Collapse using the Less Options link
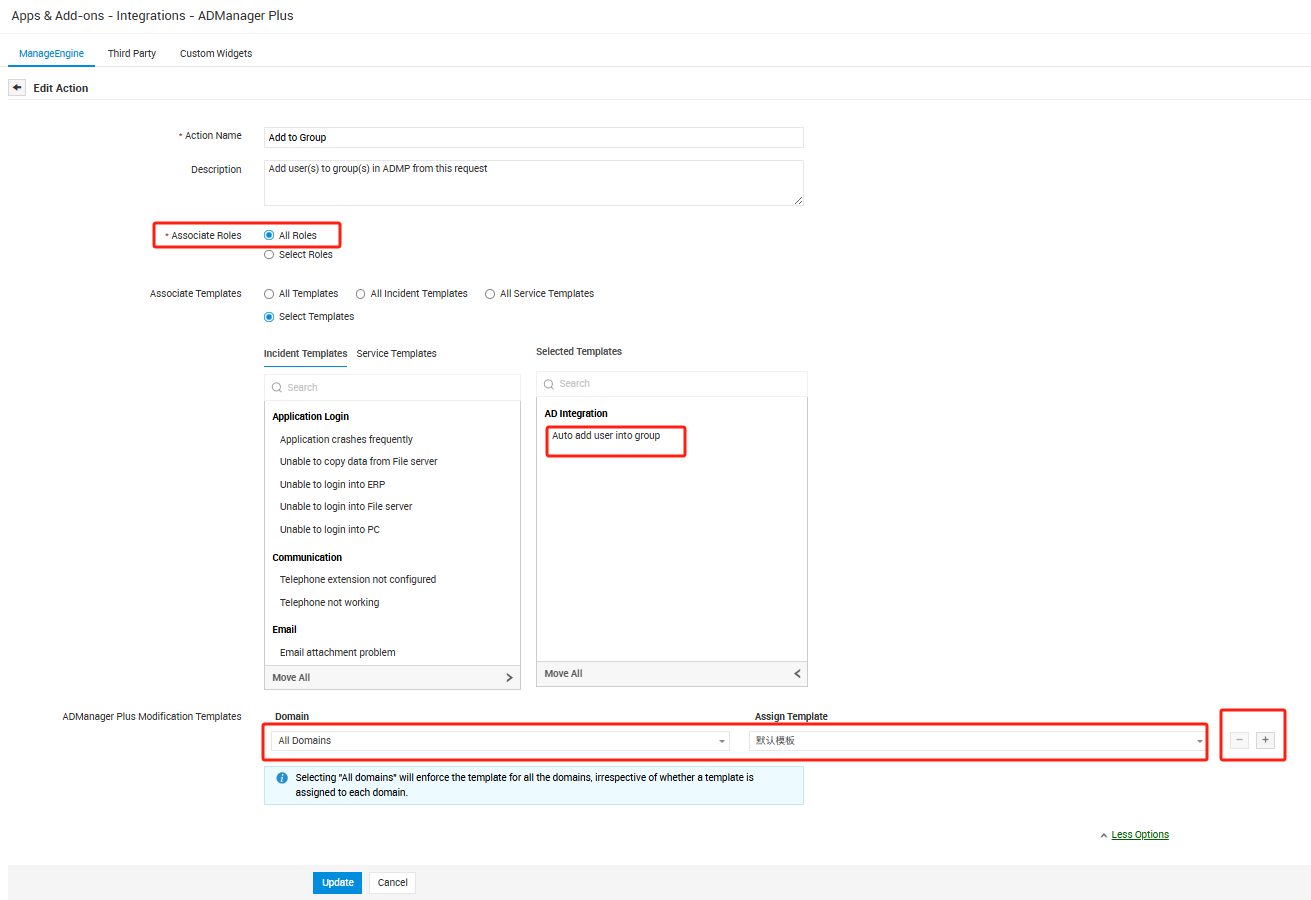 (1139, 835)
